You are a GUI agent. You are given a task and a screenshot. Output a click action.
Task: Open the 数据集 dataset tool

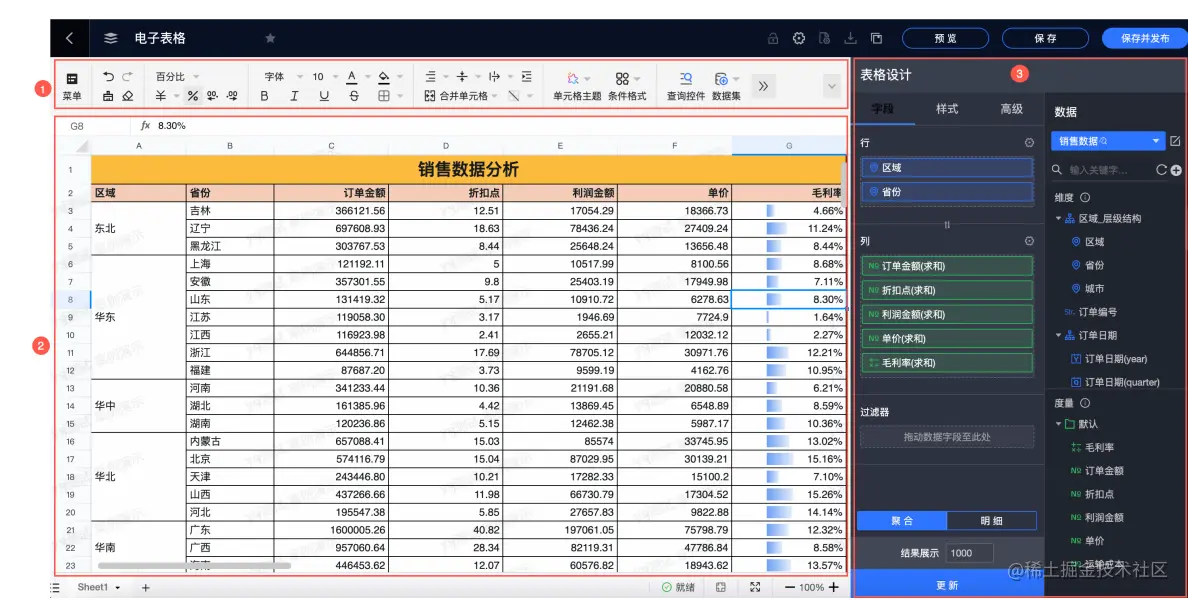point(726,87)
